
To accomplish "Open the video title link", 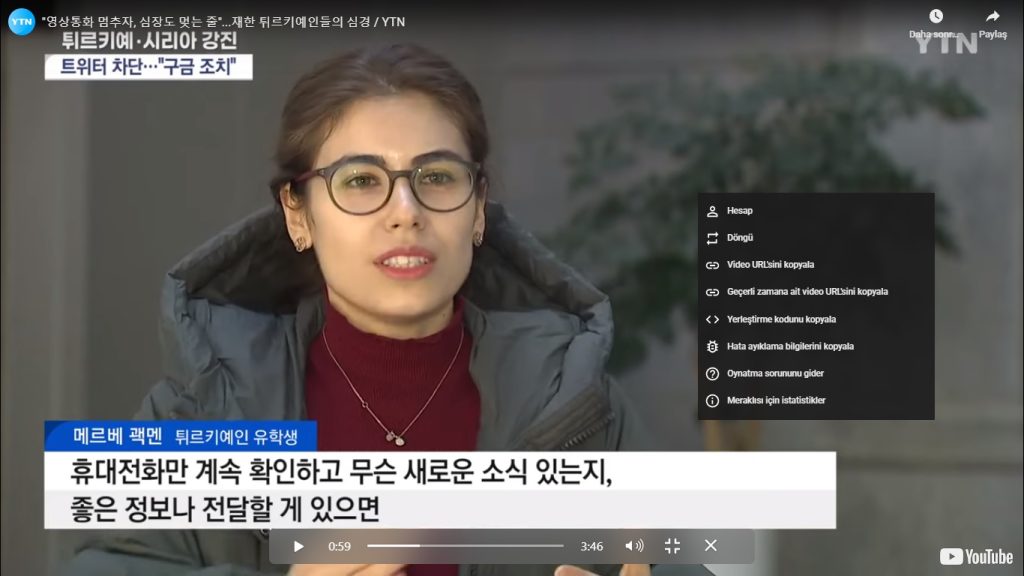I will [x=224, y=21].
